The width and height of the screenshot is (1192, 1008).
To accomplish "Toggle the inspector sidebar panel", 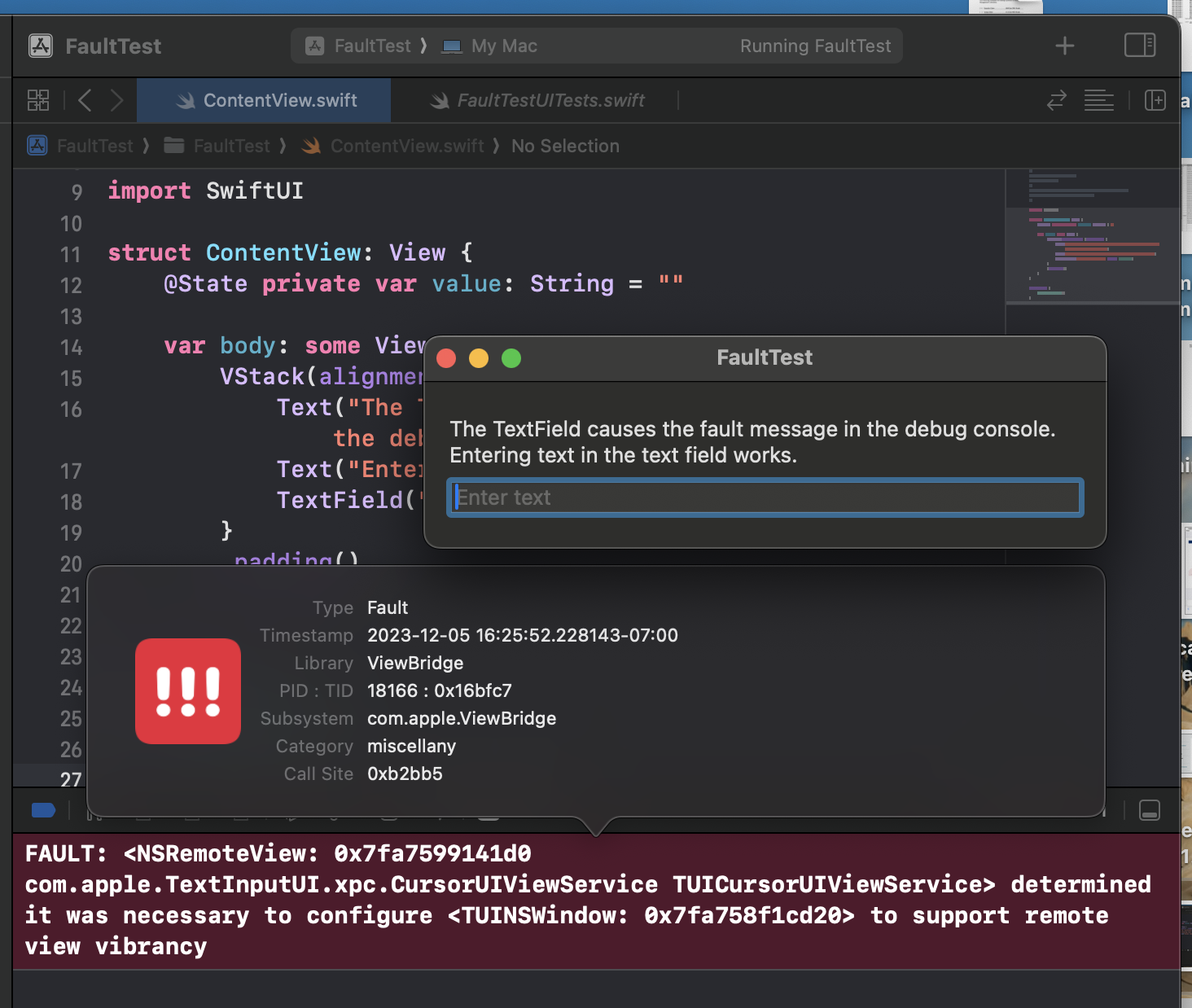I will [1139, 45].
